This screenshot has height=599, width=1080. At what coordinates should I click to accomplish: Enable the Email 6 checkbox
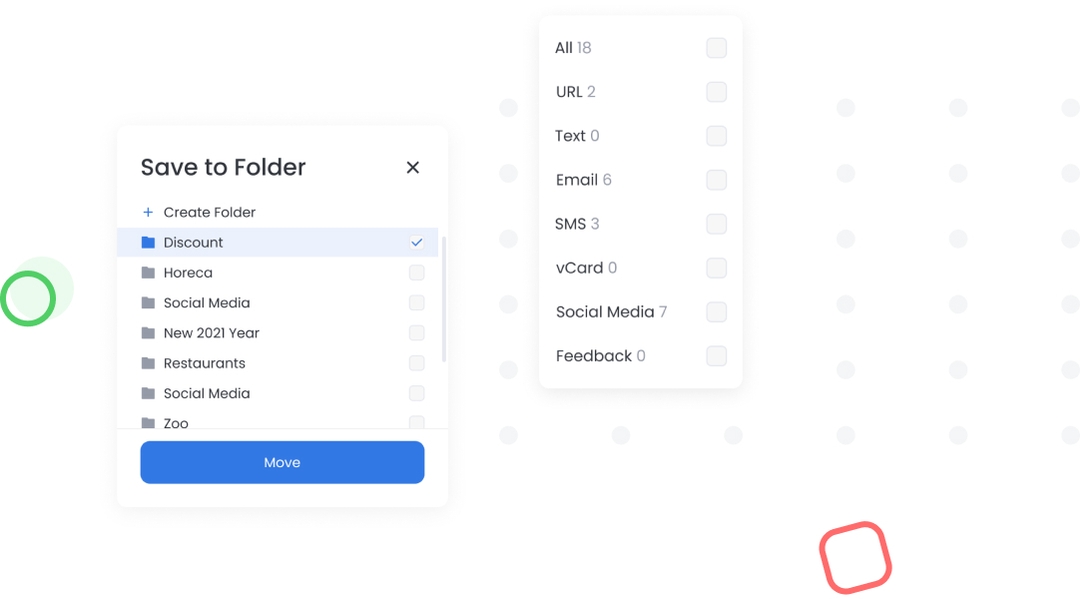pyautogui.click(x=716, y=180)
